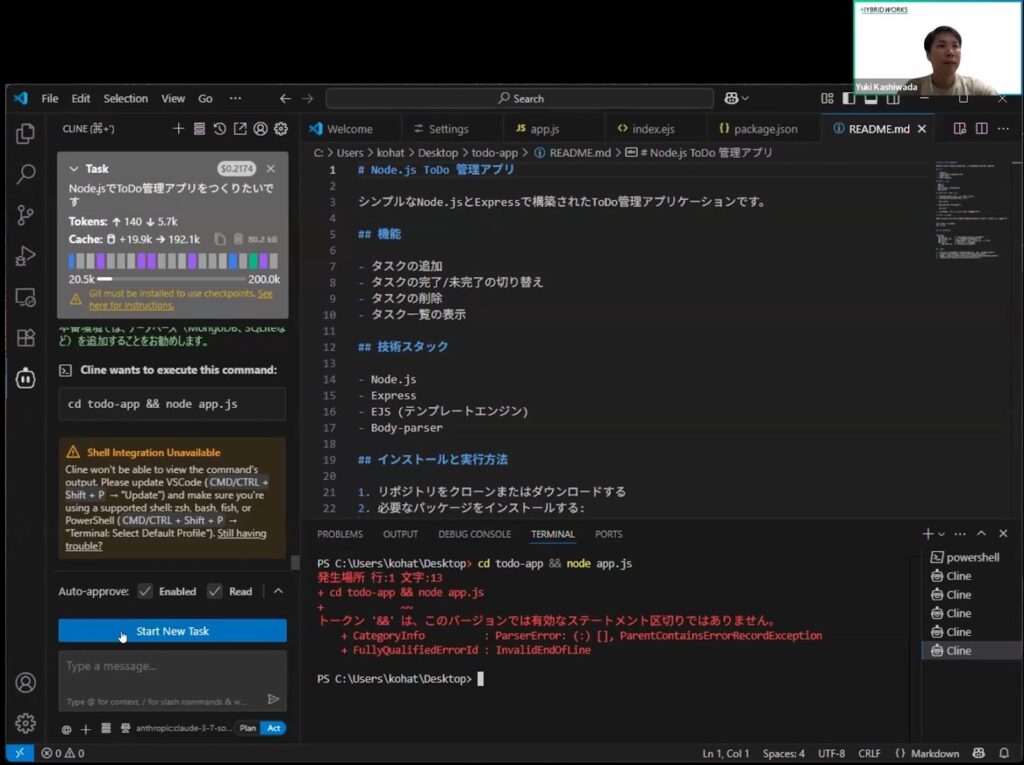1024x765 pixels.
Task: Open the Accounts icon in activity bar
Action: 25,683
